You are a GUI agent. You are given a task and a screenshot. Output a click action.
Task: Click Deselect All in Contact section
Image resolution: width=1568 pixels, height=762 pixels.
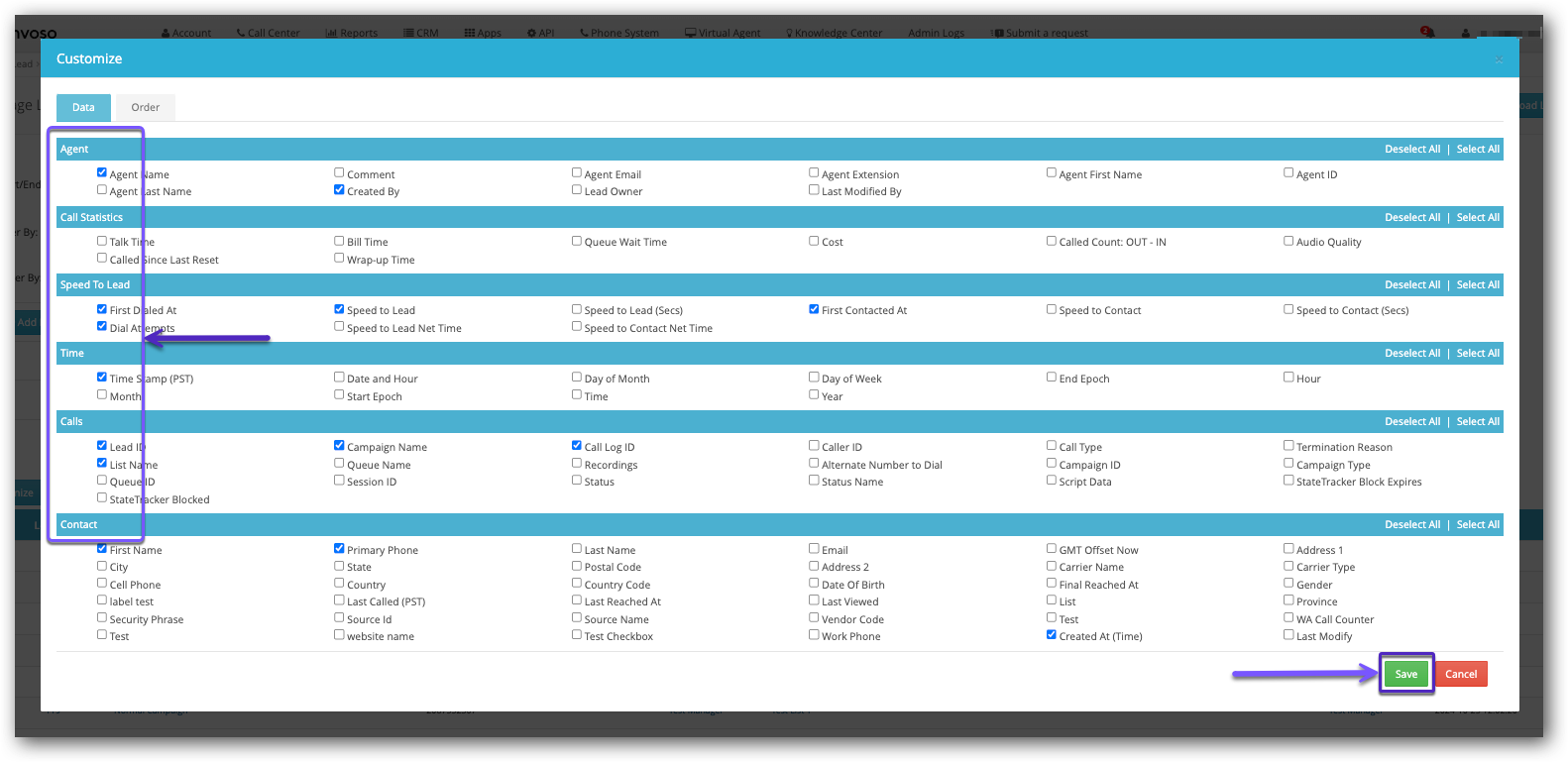(1412, 524)
